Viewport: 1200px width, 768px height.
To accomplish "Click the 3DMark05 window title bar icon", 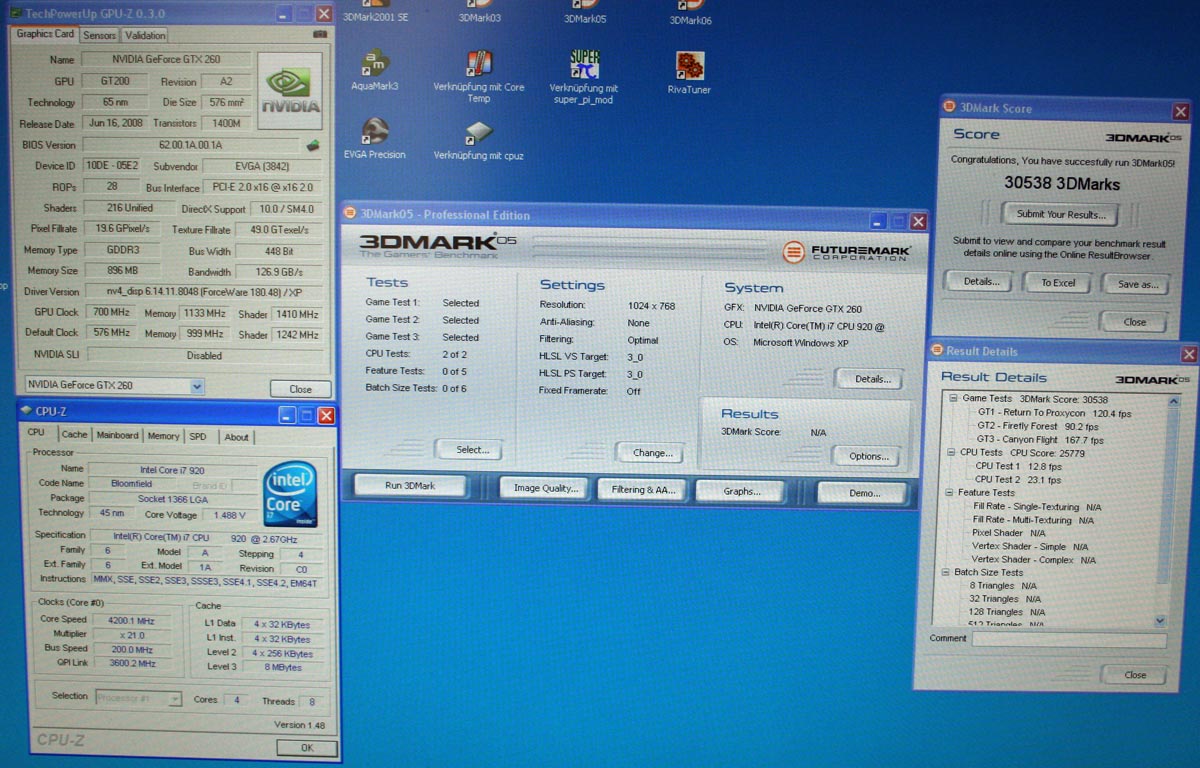I will (x=351, y=214).
